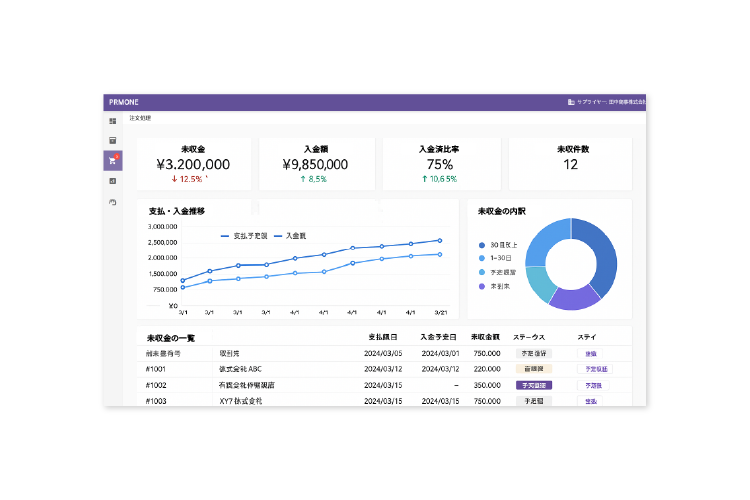The width and height of the screenshot is (750, 500).
Task: Click purple status badge in row #1002
Action: pos(532,385)
